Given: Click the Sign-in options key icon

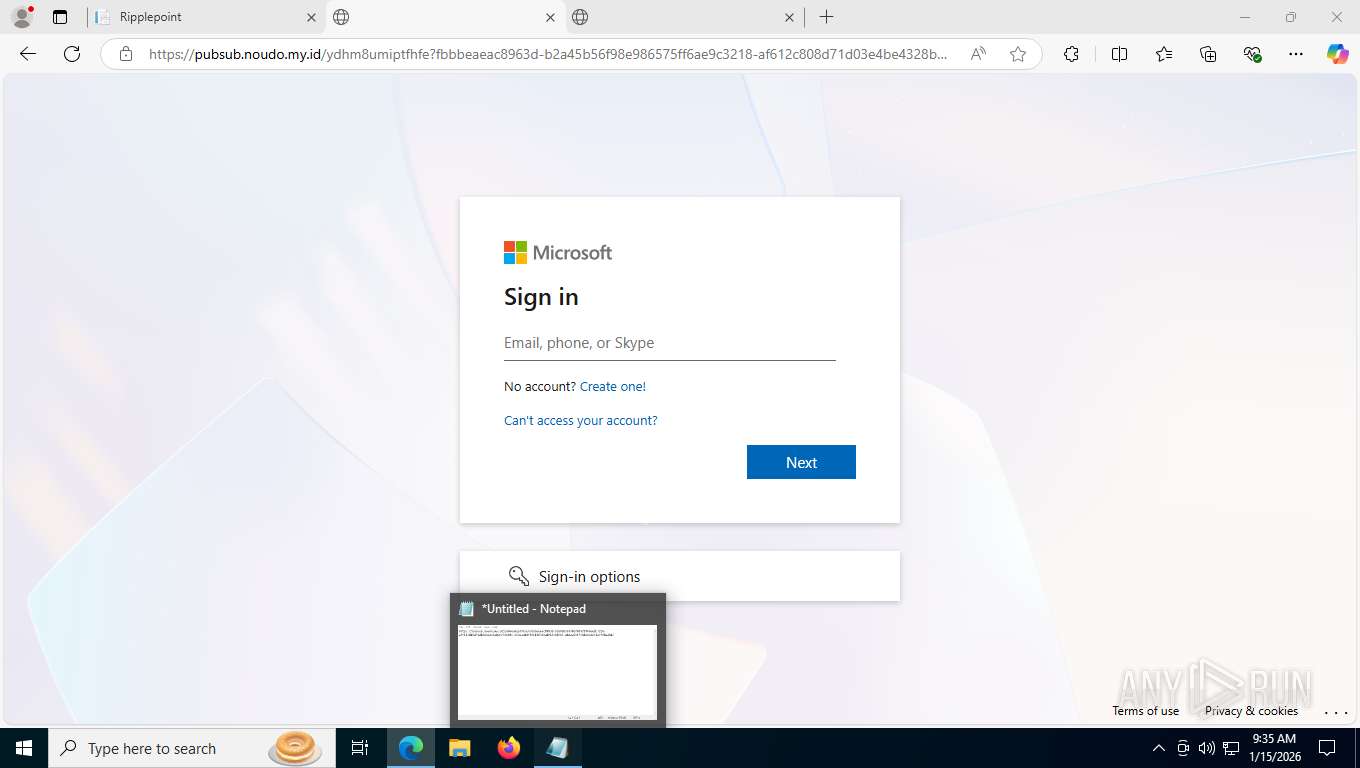Looking at the screenshot, I should pyautogui.click(x=518, y=576).
